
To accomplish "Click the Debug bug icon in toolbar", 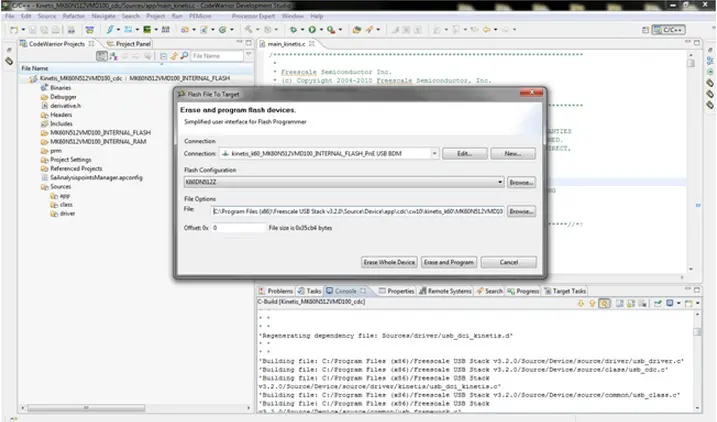I will tap(293, 30).
